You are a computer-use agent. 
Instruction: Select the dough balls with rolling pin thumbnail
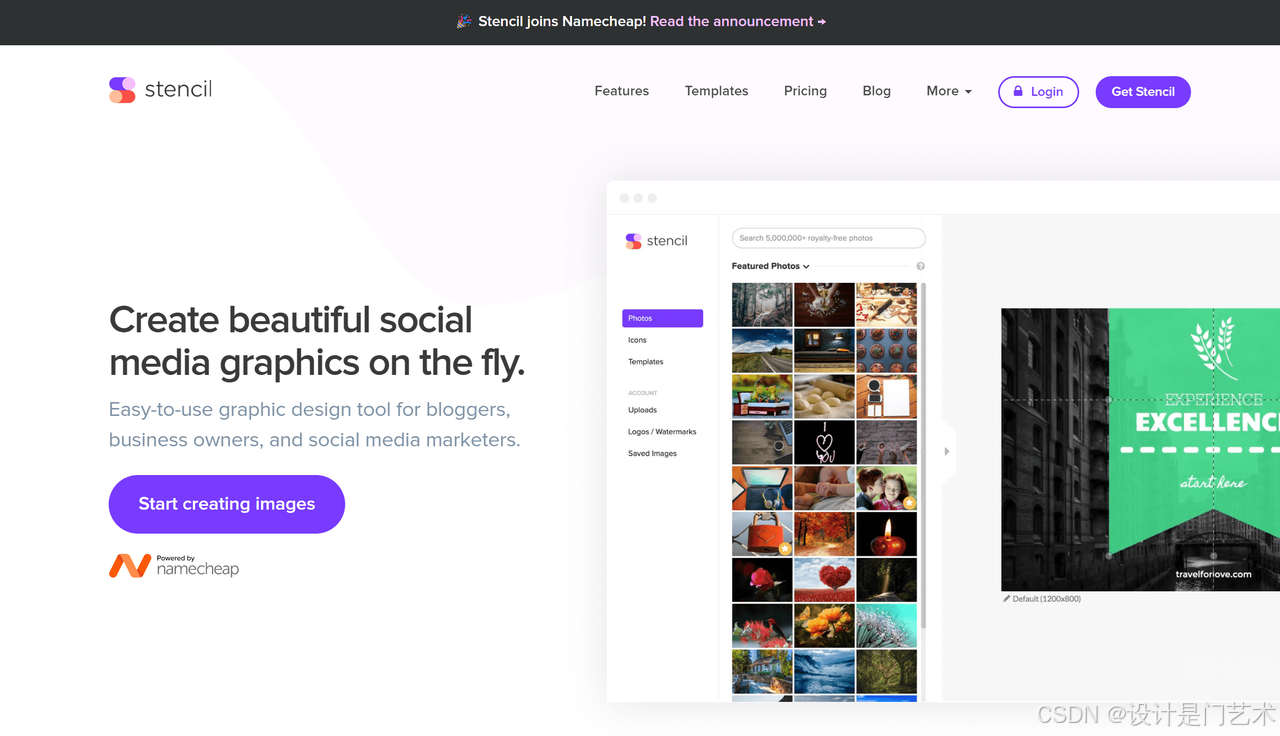tap(824, 396)
